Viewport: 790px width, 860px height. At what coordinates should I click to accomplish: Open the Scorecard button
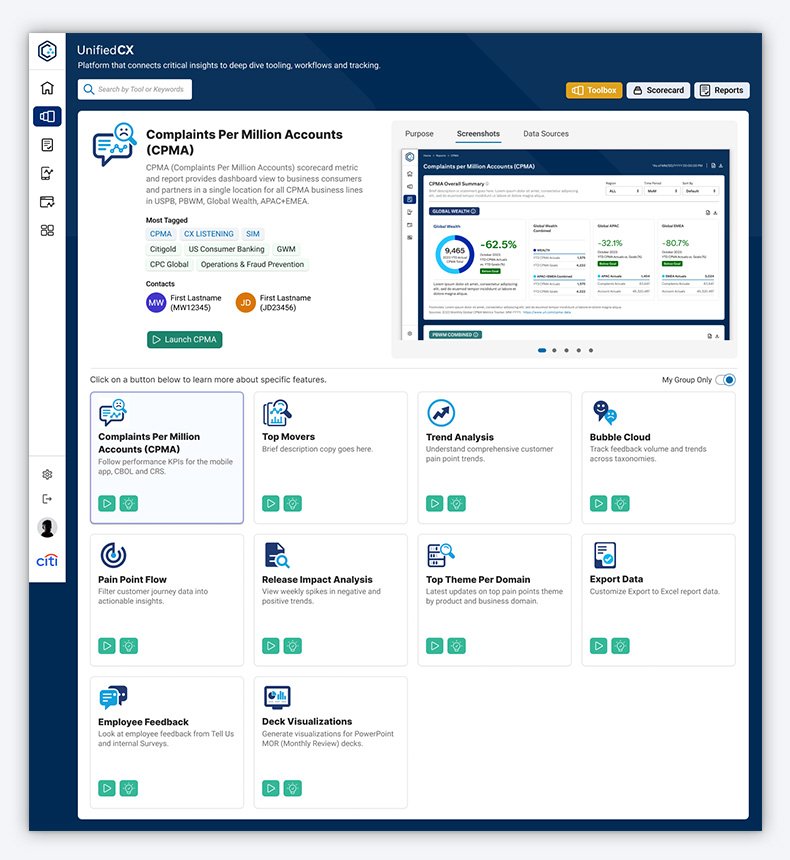click(x=658, y=90)
